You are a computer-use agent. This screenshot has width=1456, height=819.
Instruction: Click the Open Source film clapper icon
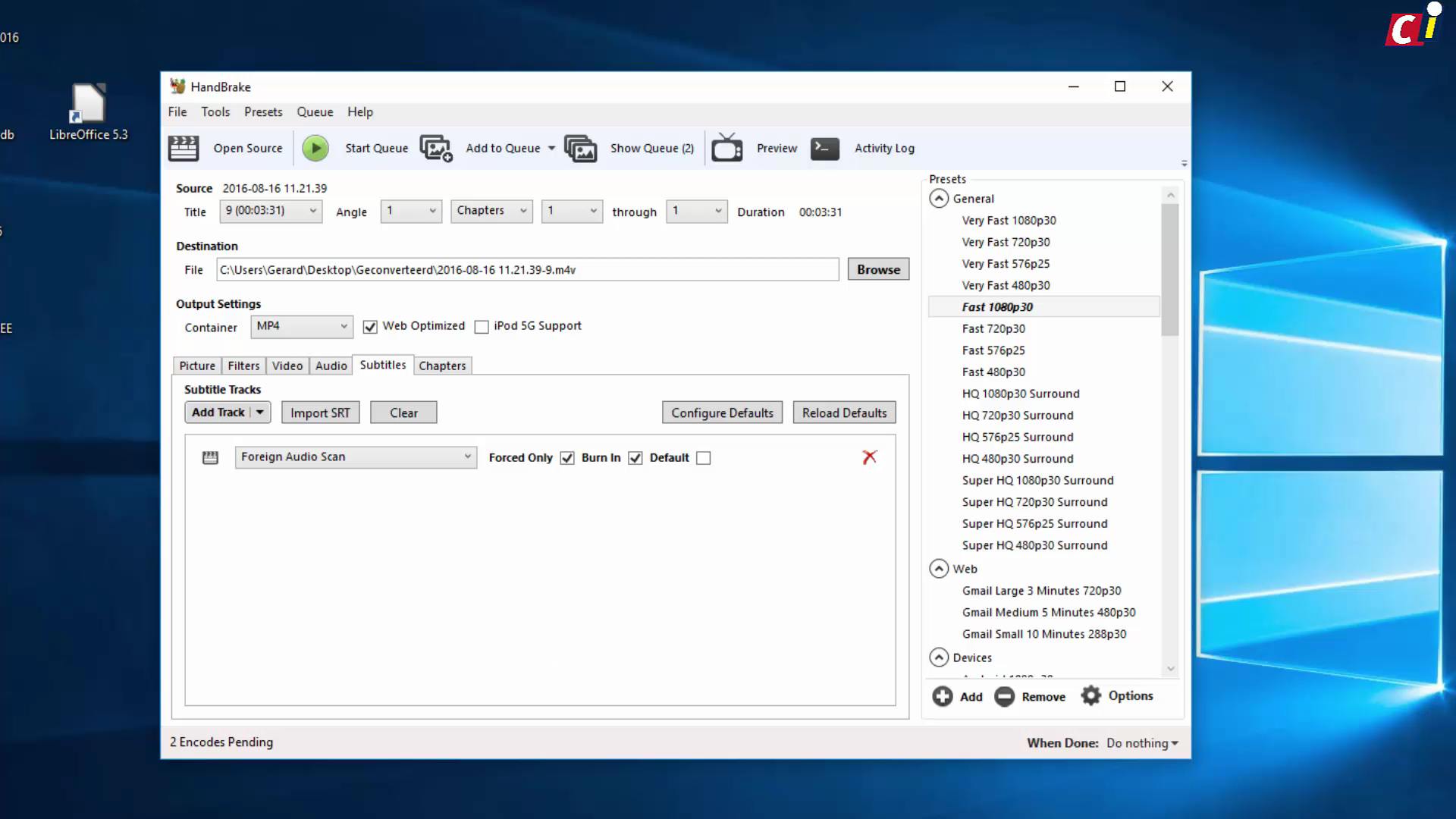pyautogui.click(x=184, y=149)
